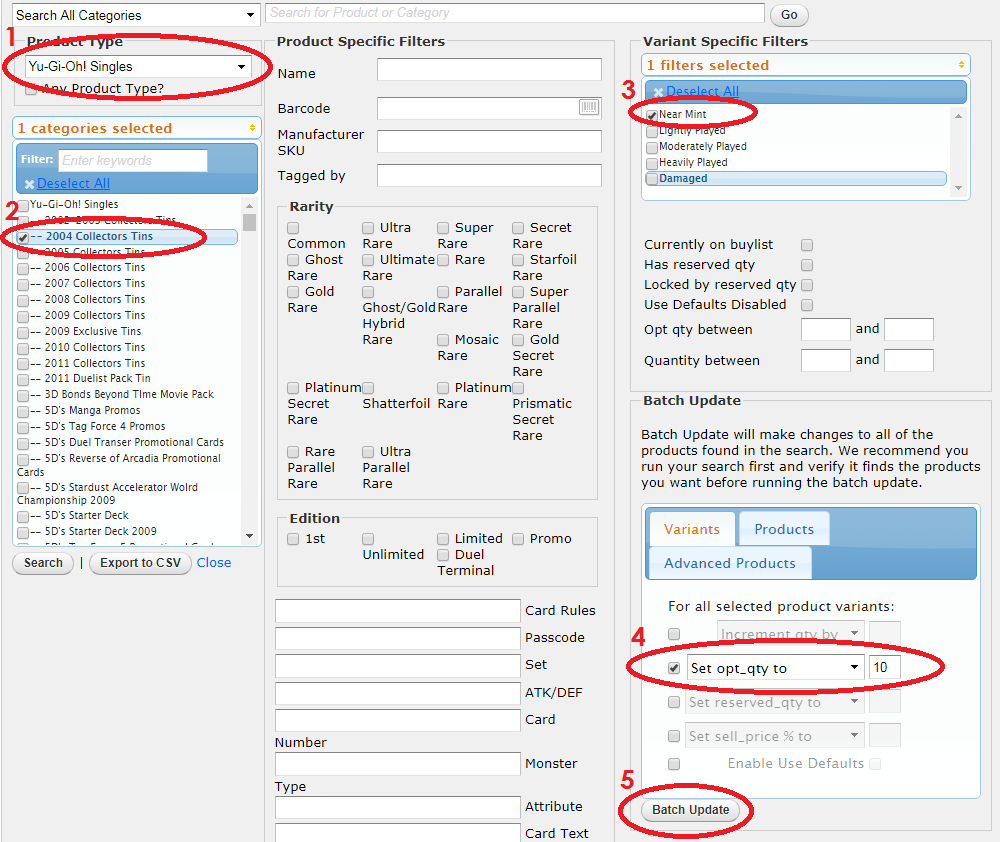Click Deselect All link in categories list
The image size is (1000, 842).
pos(73,183)
